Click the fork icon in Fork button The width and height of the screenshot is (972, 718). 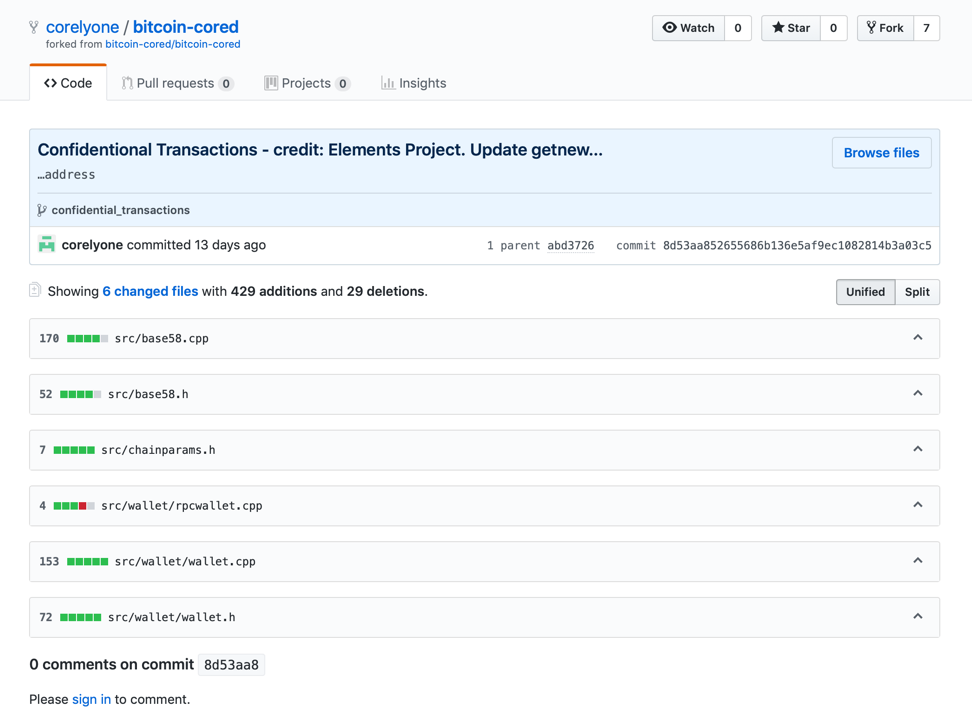(871, 27)
